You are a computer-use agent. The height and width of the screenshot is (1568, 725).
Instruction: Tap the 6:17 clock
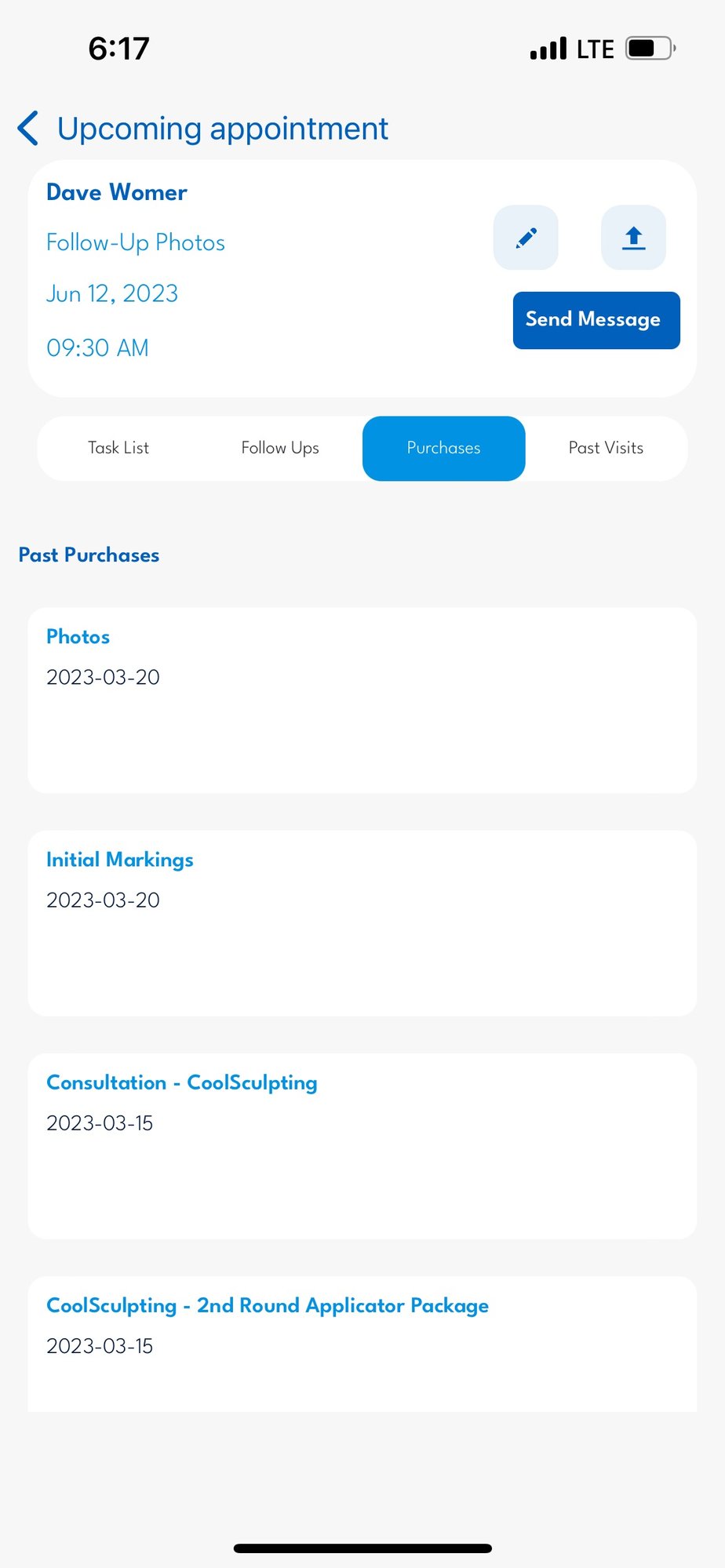(118, 49)
